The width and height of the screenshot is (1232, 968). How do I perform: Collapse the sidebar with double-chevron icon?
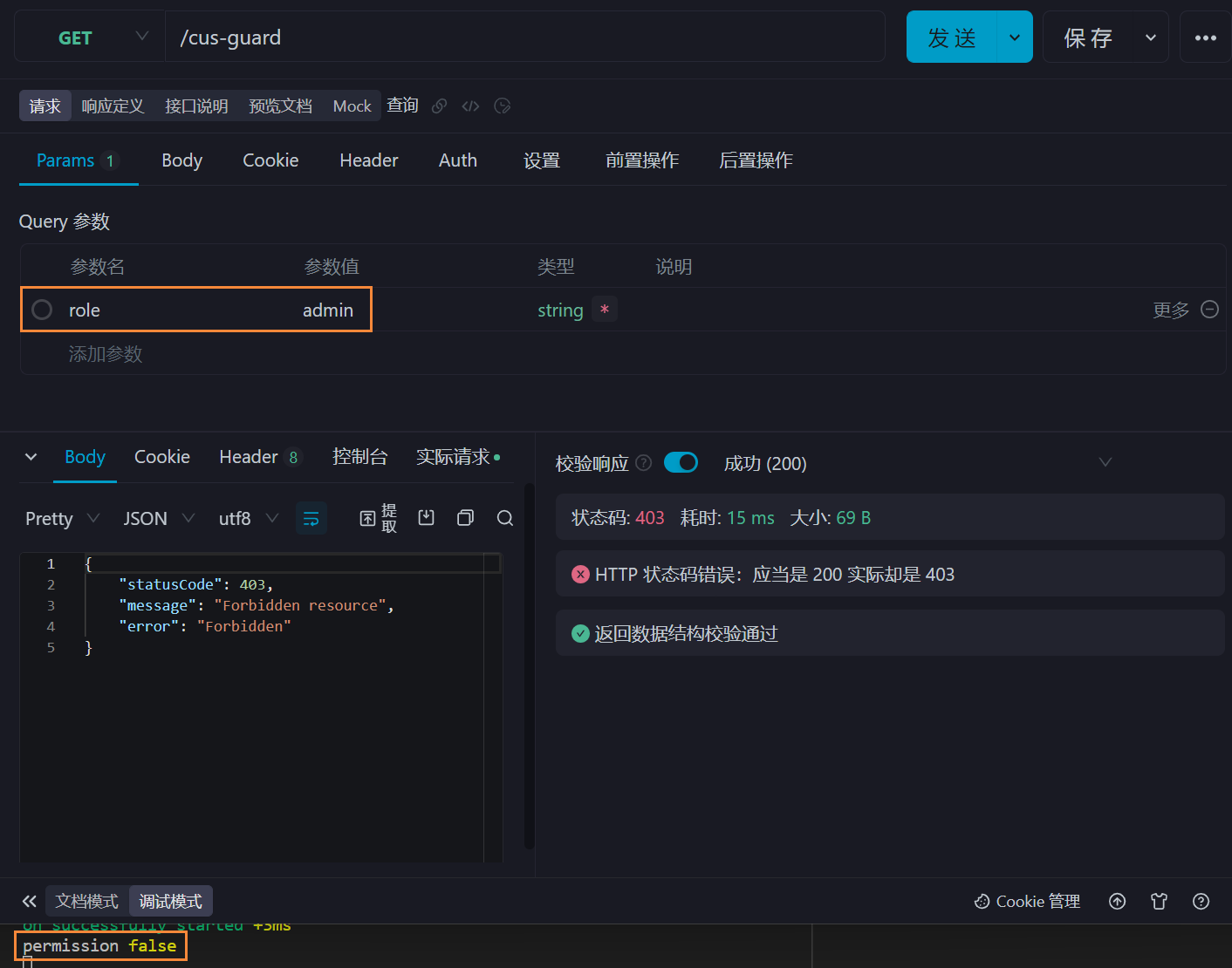coord(30,901)
